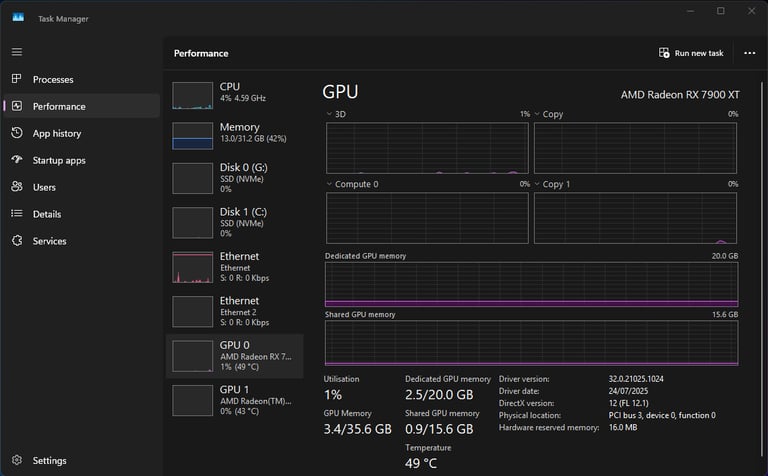
Task: Click the Services puzzle icon
Action: [17, 241]
